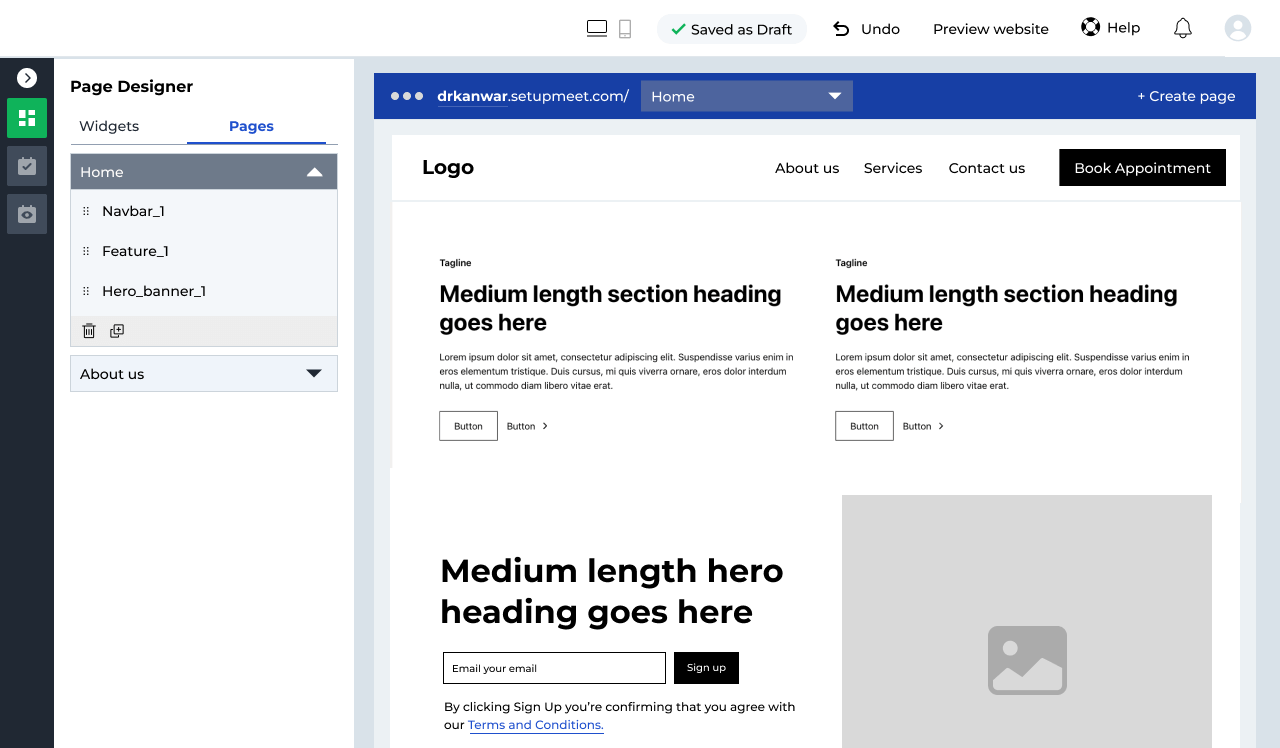Open Help from the lifebuoy icon
This screenshot has width=1280, height=748.
[x=1090, y=27]
